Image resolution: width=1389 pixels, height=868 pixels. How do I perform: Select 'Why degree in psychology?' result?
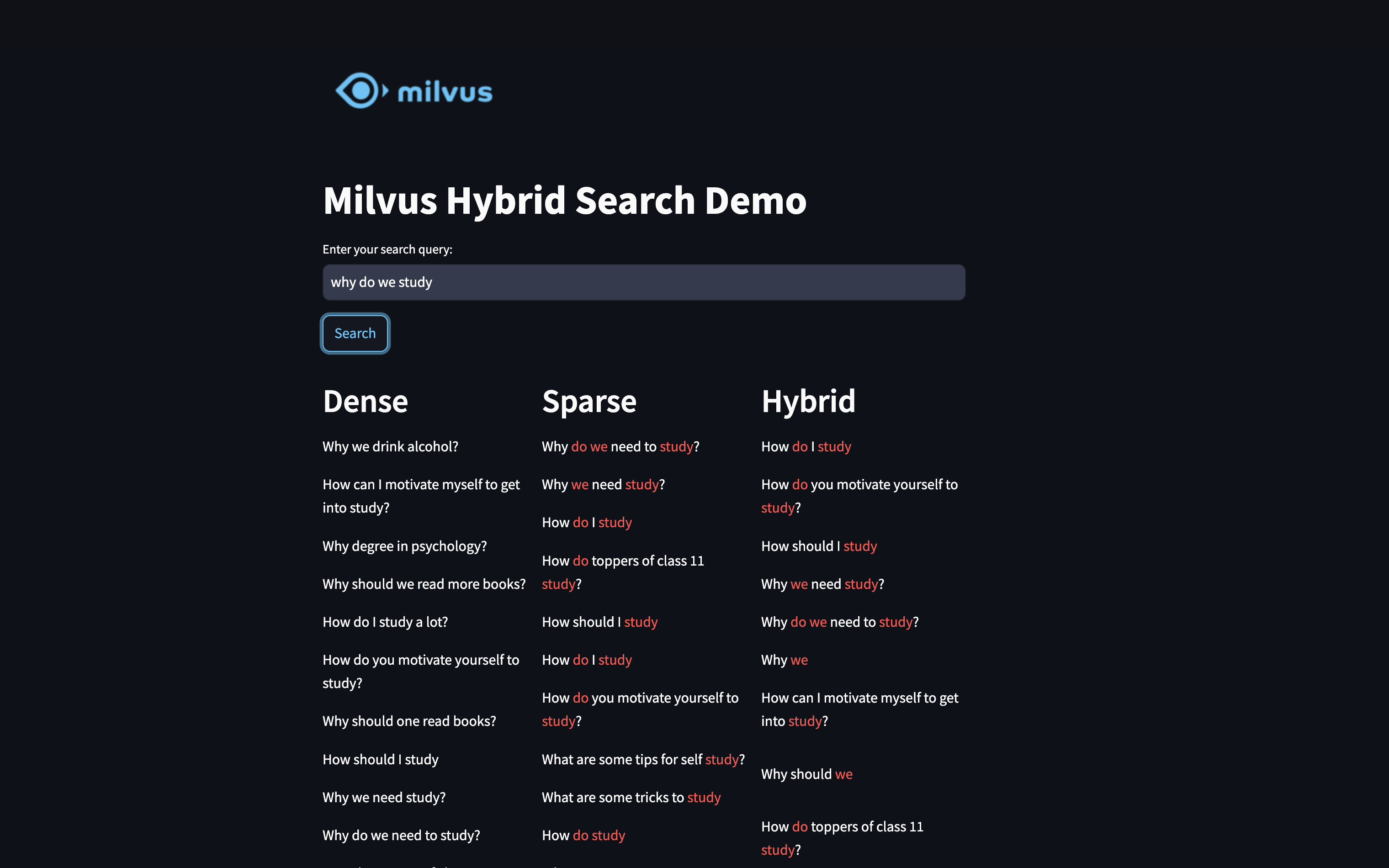(405, 546)
